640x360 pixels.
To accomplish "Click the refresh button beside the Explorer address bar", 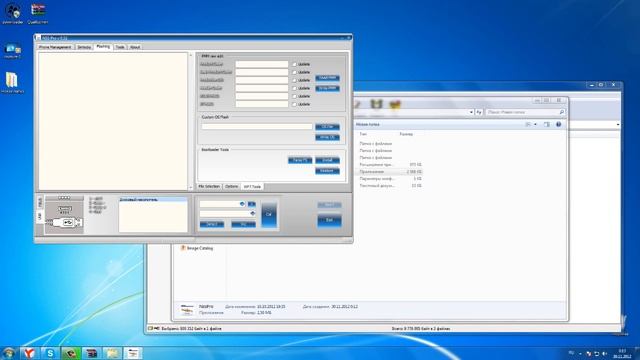I will 479,112.
